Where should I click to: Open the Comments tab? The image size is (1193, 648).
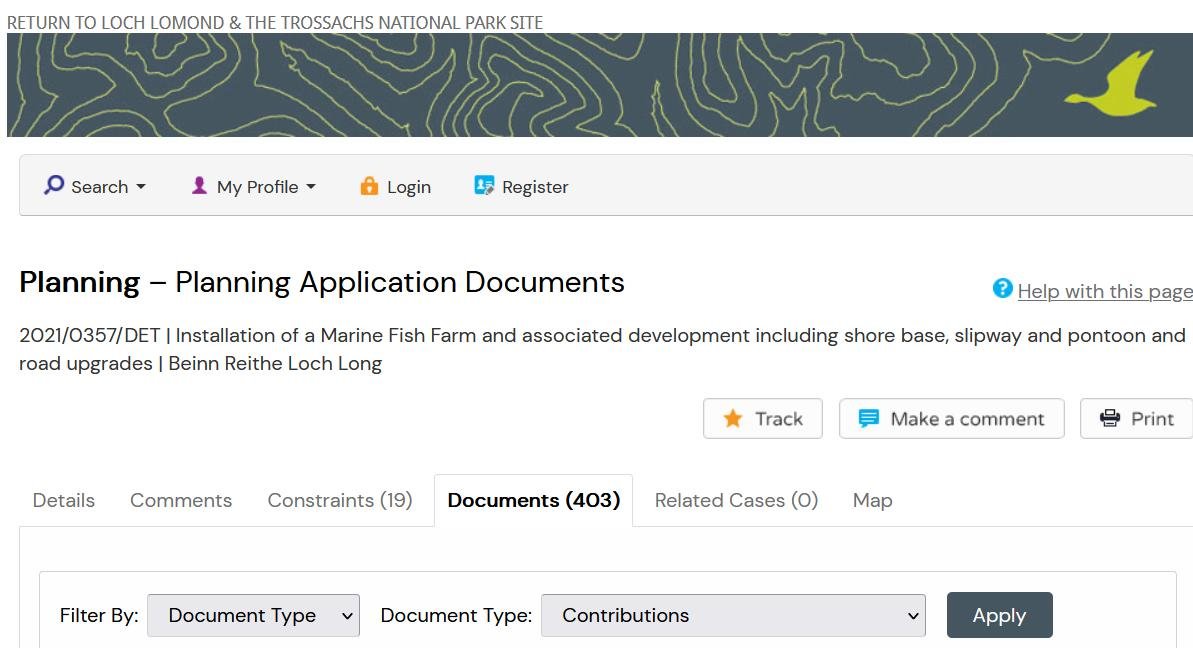181,501
